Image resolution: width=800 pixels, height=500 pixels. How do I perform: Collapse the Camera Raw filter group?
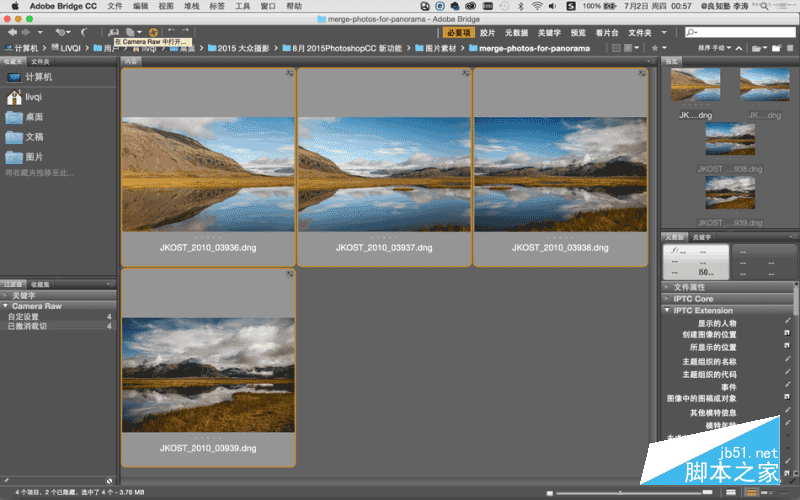[x=6, y=305]
